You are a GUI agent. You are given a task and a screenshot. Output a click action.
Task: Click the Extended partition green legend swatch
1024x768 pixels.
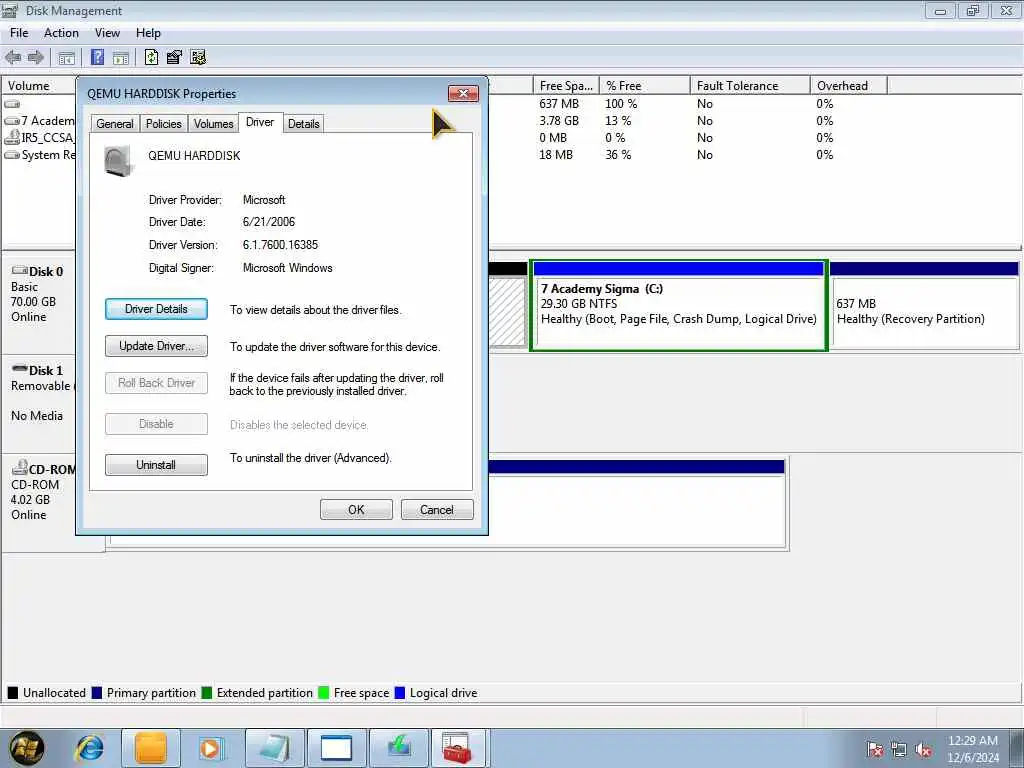tap(206, 693)
